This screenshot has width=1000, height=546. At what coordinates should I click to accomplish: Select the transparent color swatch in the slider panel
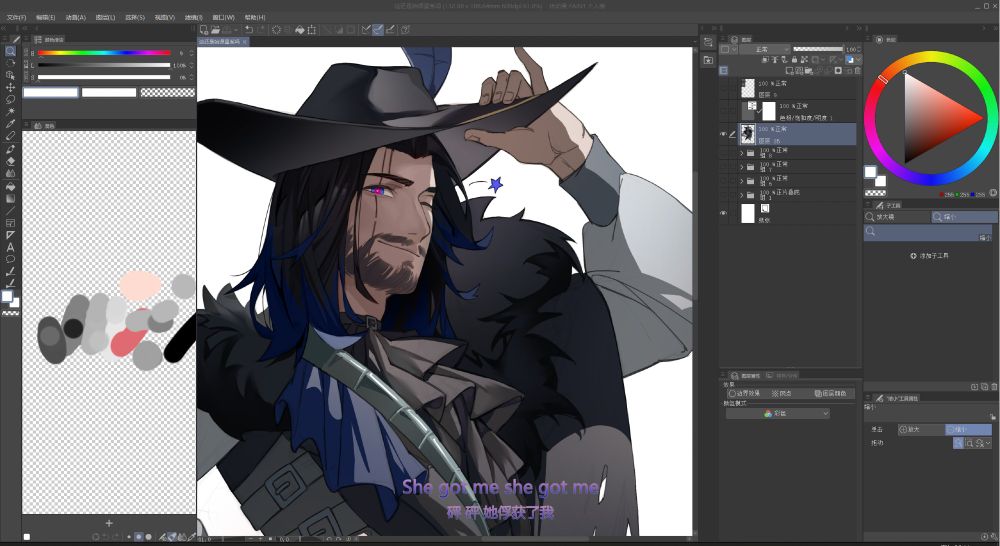(x=167, y=92)
